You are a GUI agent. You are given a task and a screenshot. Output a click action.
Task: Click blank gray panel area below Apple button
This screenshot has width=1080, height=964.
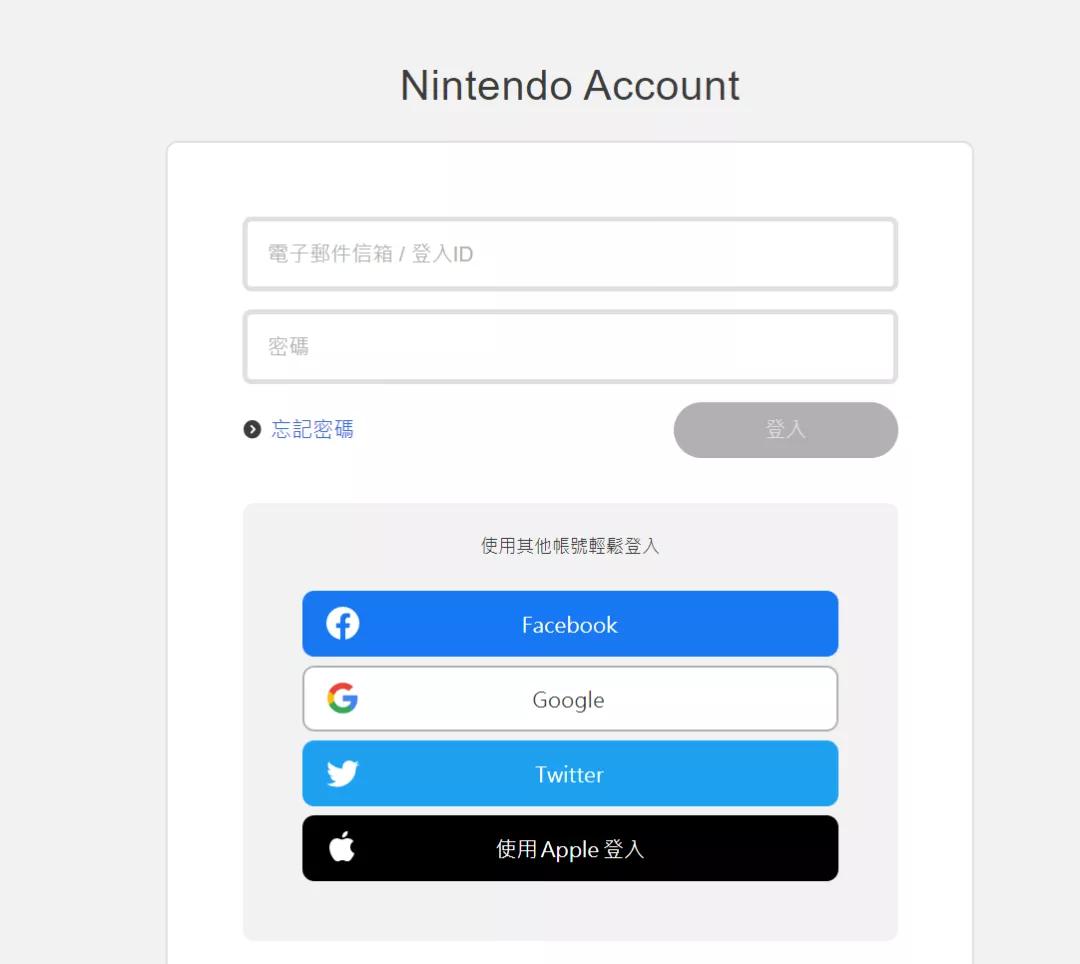coord(570,910)
